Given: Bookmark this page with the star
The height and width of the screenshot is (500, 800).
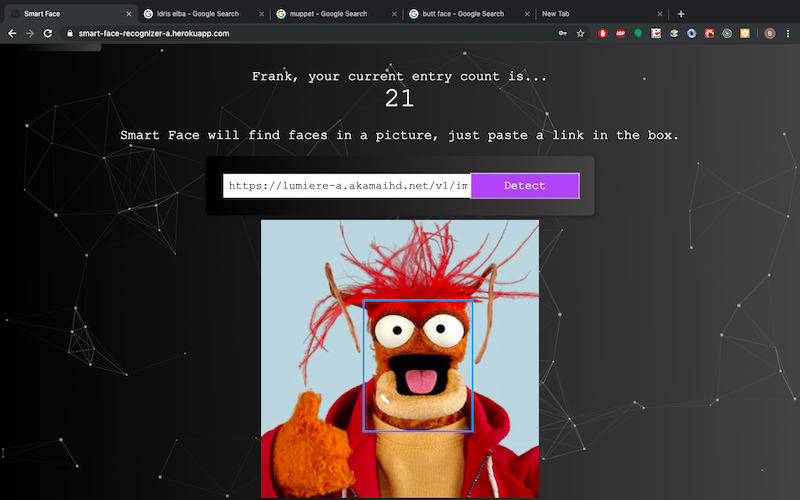Looking at the screenshot, I should click(580, 34).
